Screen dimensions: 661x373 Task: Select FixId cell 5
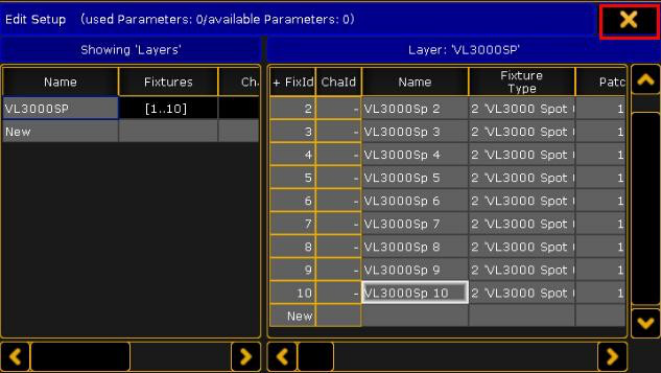293,177
